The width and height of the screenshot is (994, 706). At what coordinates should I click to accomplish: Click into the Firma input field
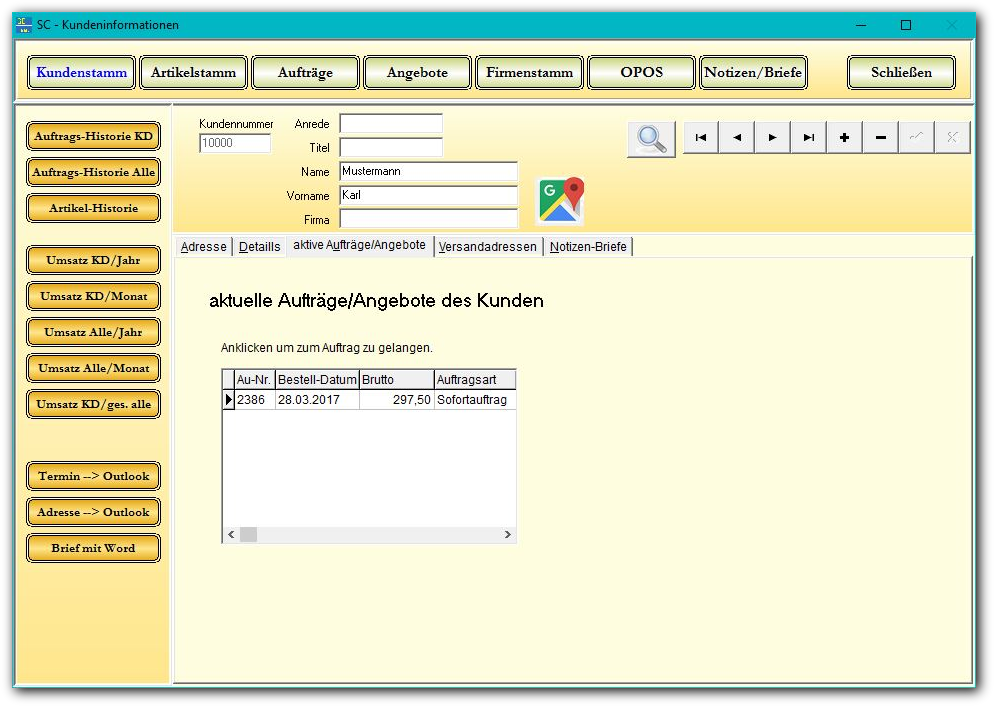(x=428, y=219)
